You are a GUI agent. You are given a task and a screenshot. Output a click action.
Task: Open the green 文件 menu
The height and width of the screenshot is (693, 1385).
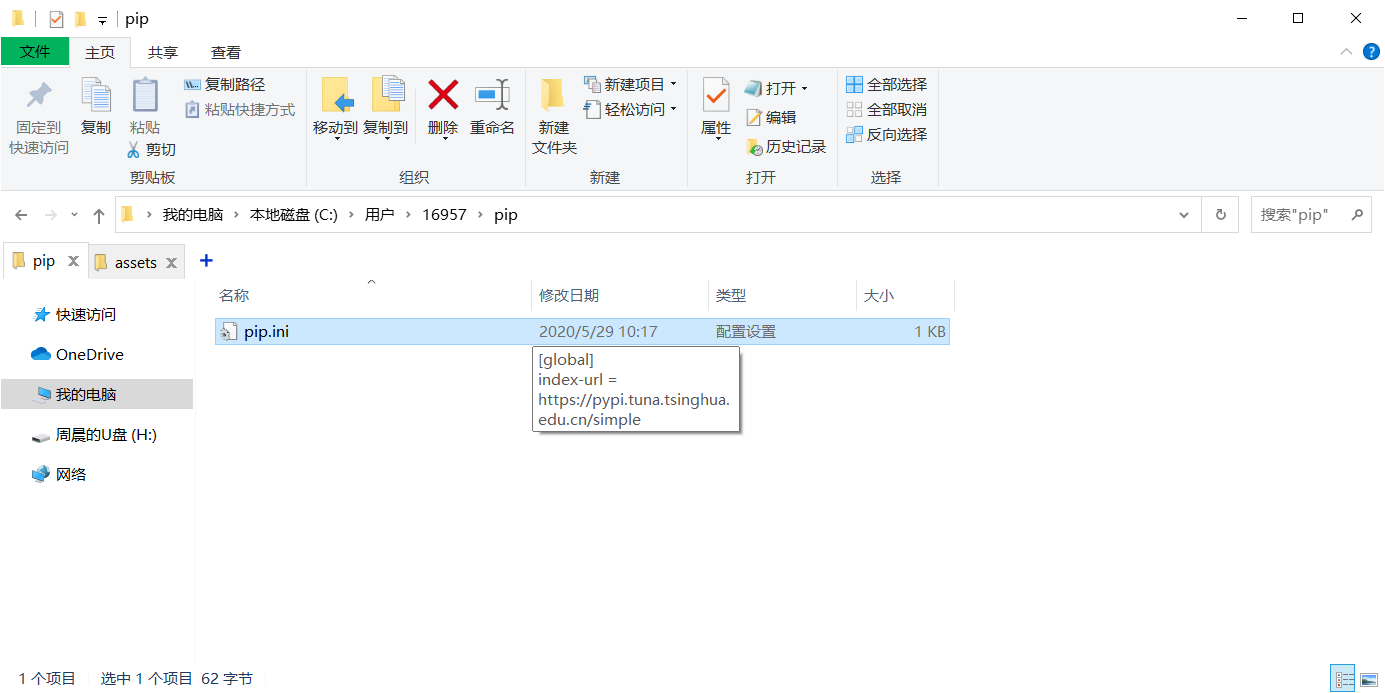tap(35, 52)
